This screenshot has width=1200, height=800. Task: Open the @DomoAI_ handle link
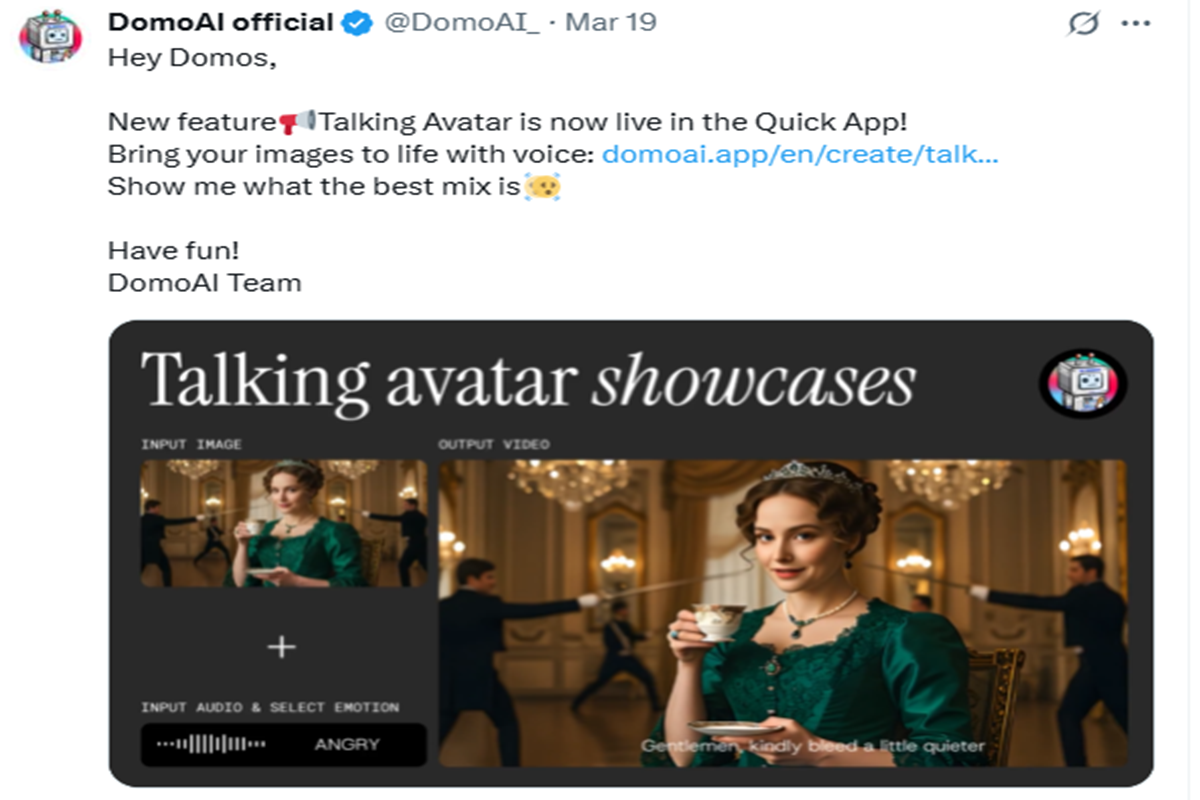462,22
